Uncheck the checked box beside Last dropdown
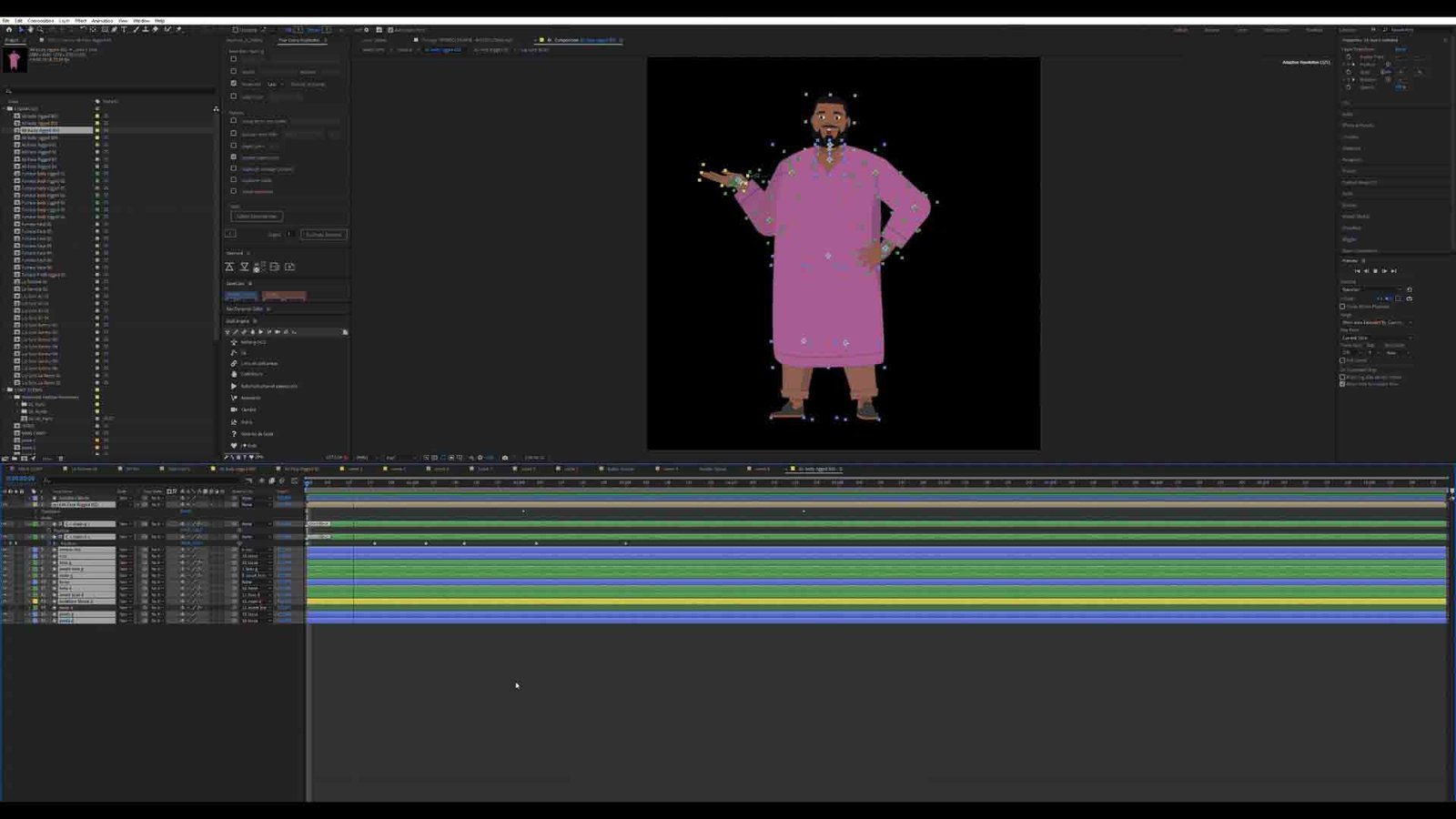This screenshot has height=819, width=1456. (x=234, y=84)
